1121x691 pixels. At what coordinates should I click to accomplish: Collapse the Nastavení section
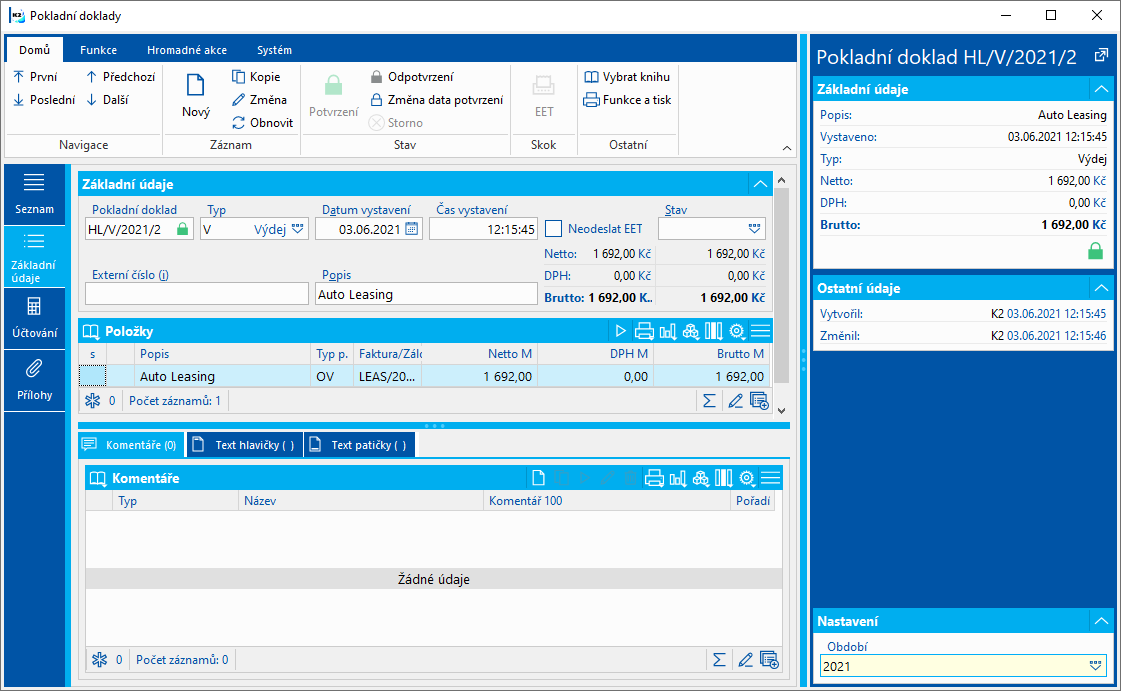pyautogui.click(x=1101, y=621)
